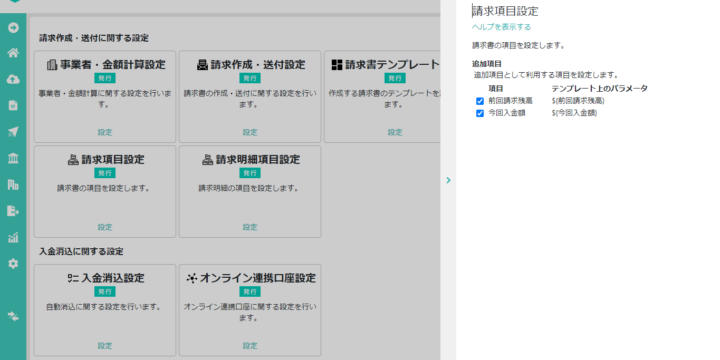Click the 前回請求残高 item label
720x360 pixels.
[x=511, y=101]
